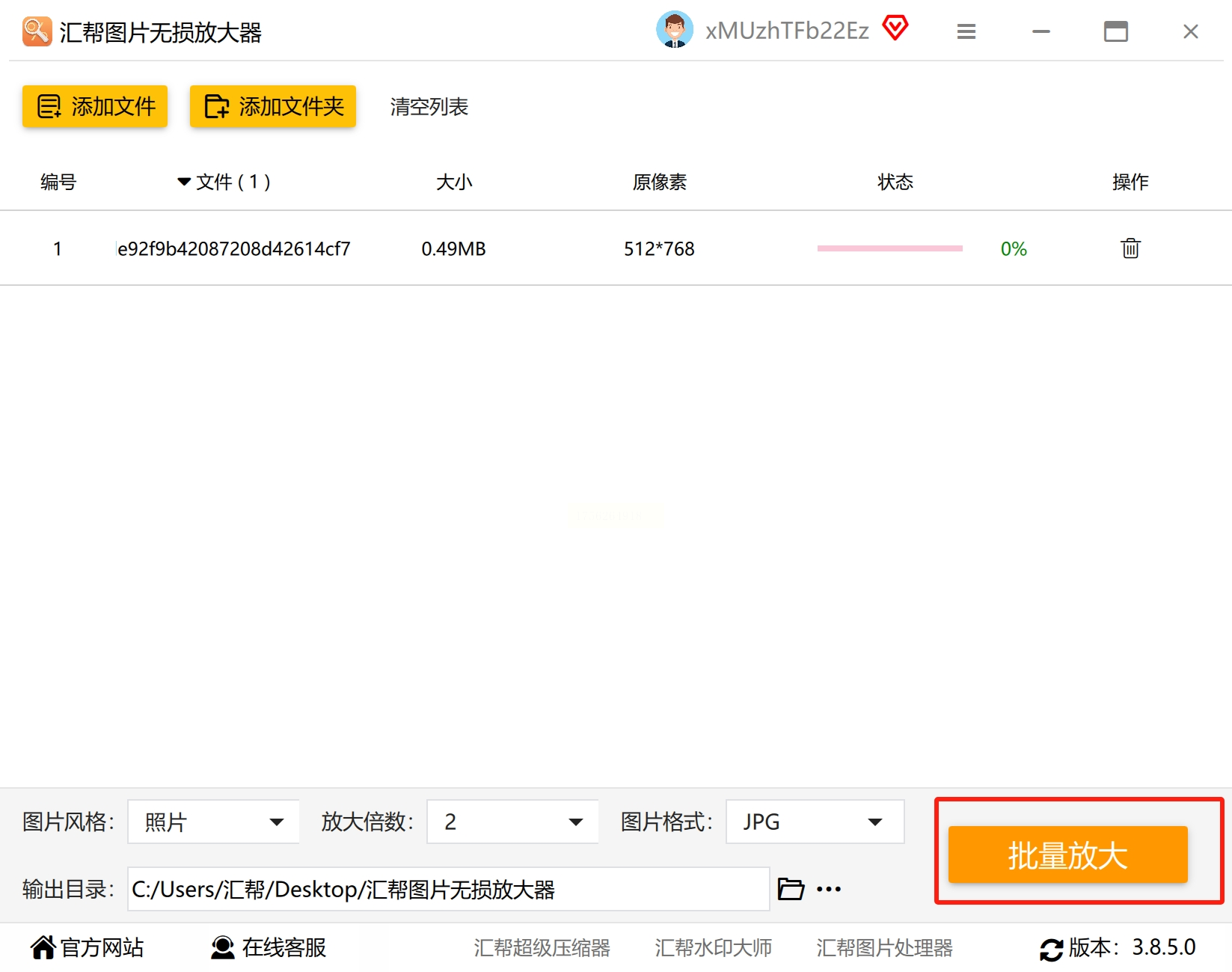Click the 添加文件 button
The height and width of the screenshot is (972, 1232).
[x=95, y=106]
